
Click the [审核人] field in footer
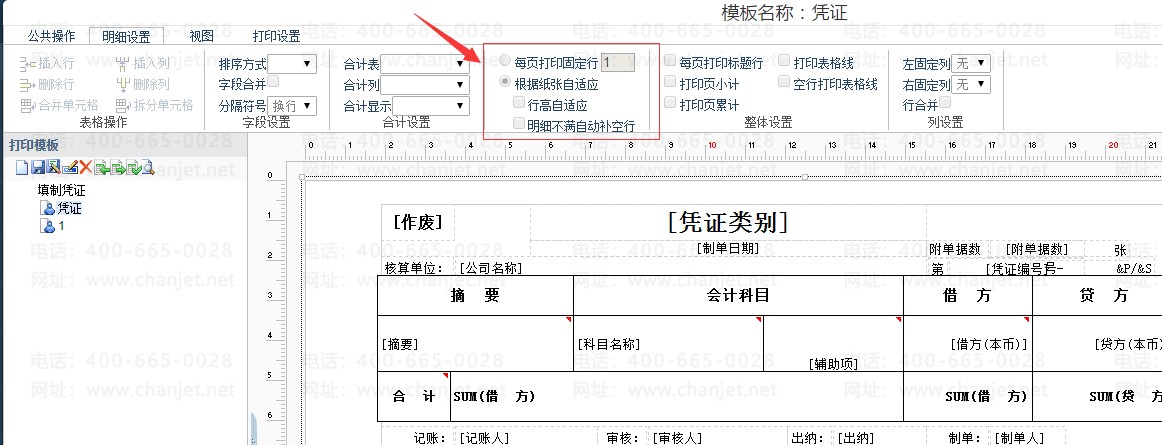tap(677, 438)
